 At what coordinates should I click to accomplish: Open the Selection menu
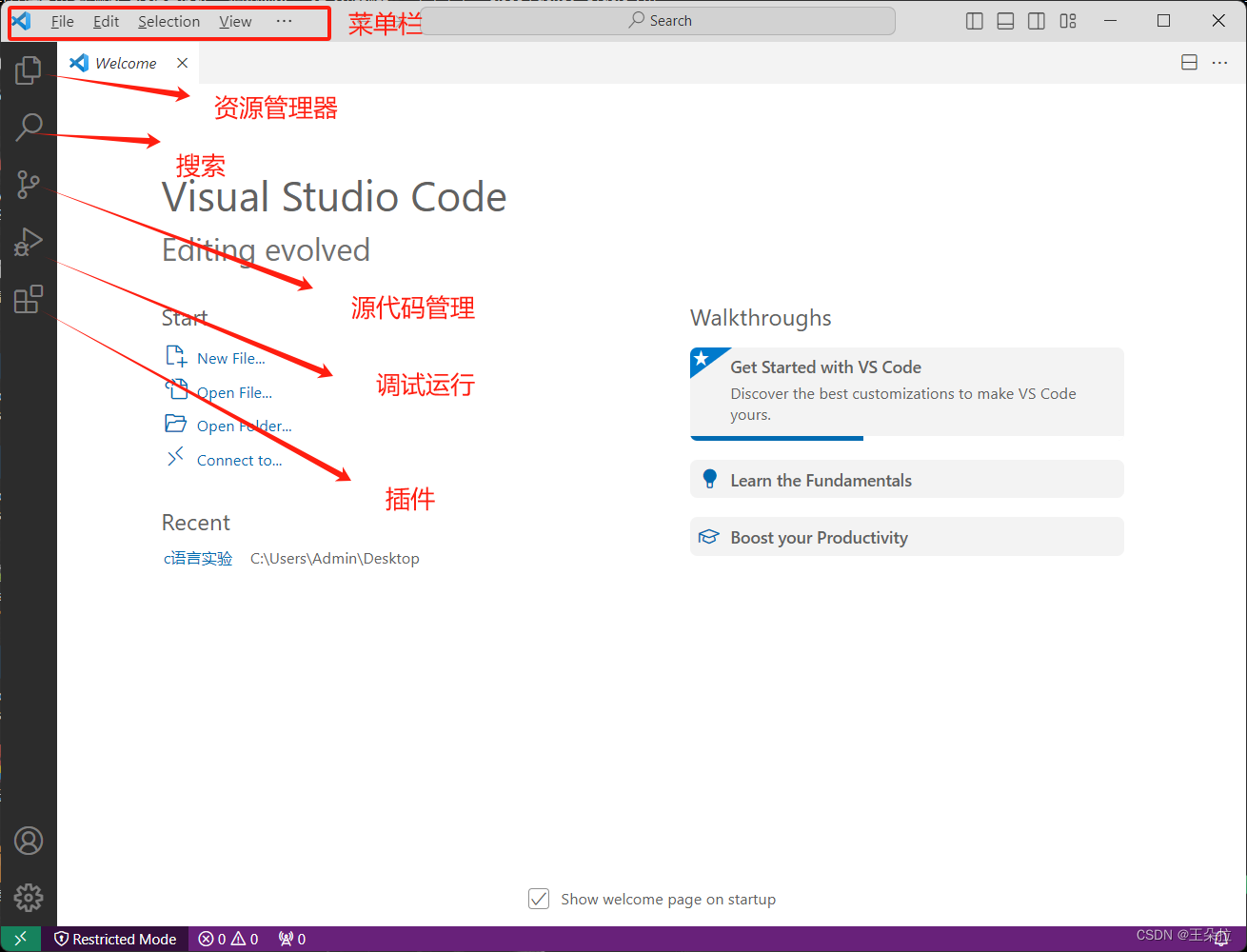click(168, 21)
